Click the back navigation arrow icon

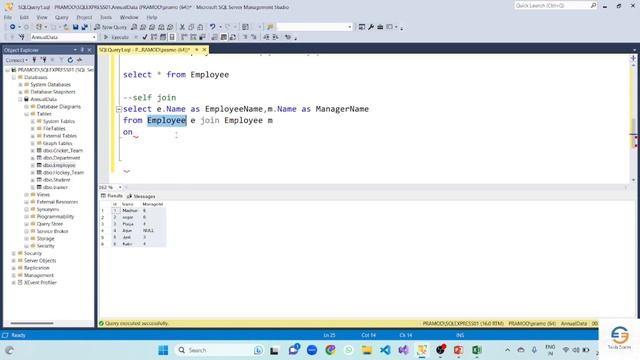(13, 27)
